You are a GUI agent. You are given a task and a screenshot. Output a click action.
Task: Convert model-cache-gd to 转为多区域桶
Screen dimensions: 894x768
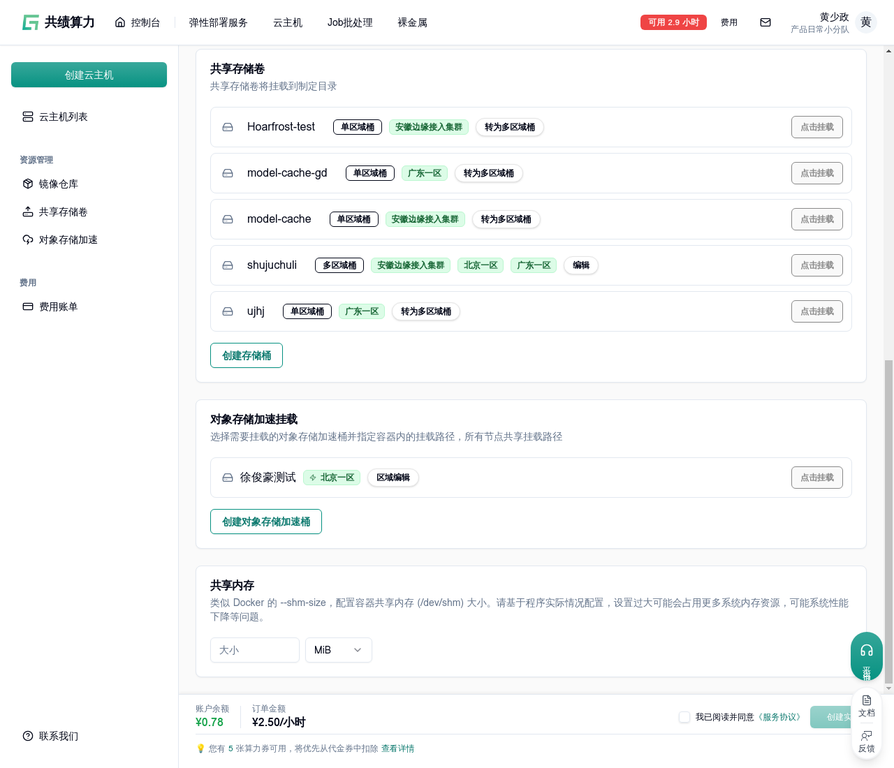point(488,173)
